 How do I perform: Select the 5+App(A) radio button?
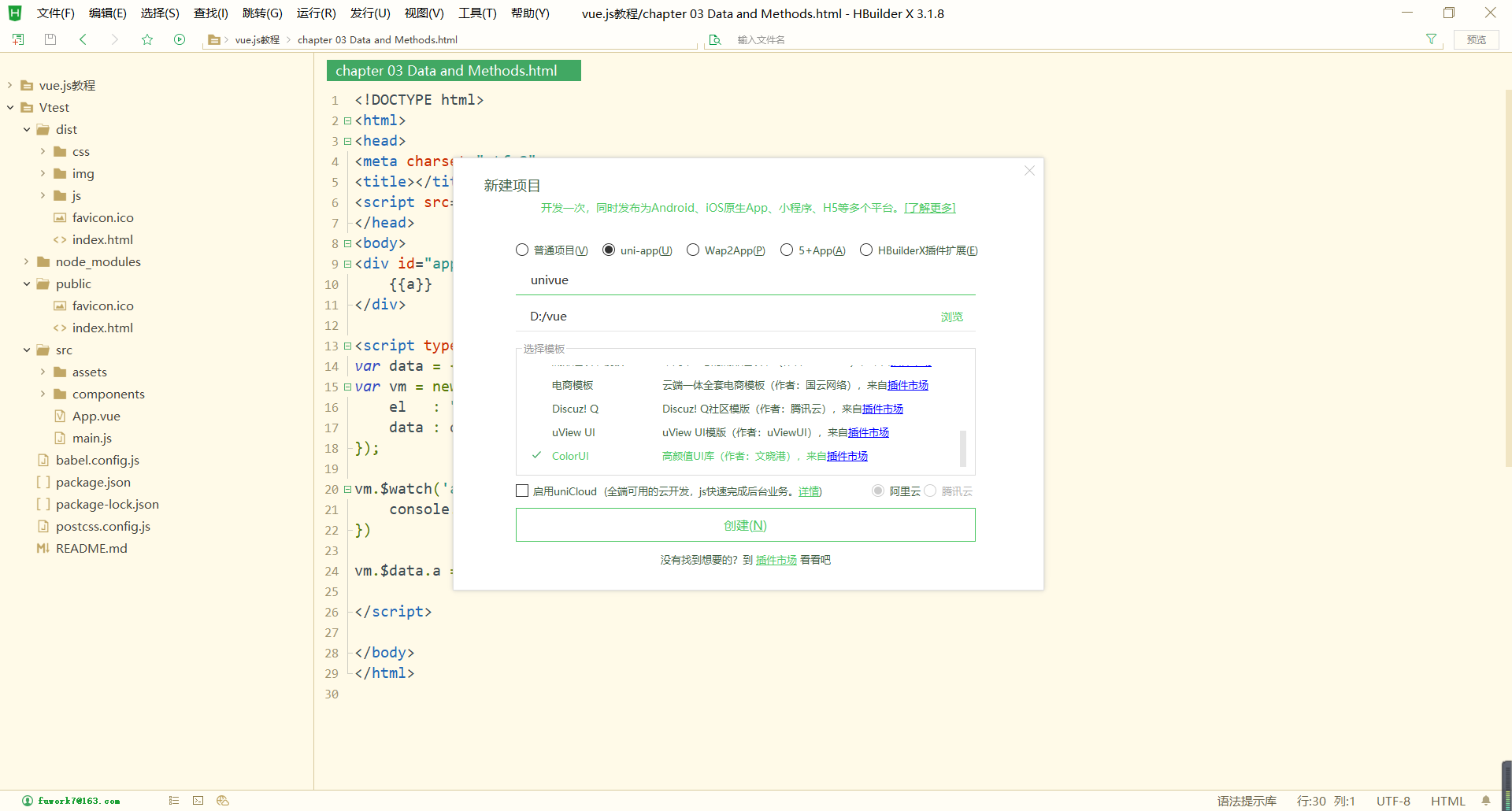click(787, 250)
